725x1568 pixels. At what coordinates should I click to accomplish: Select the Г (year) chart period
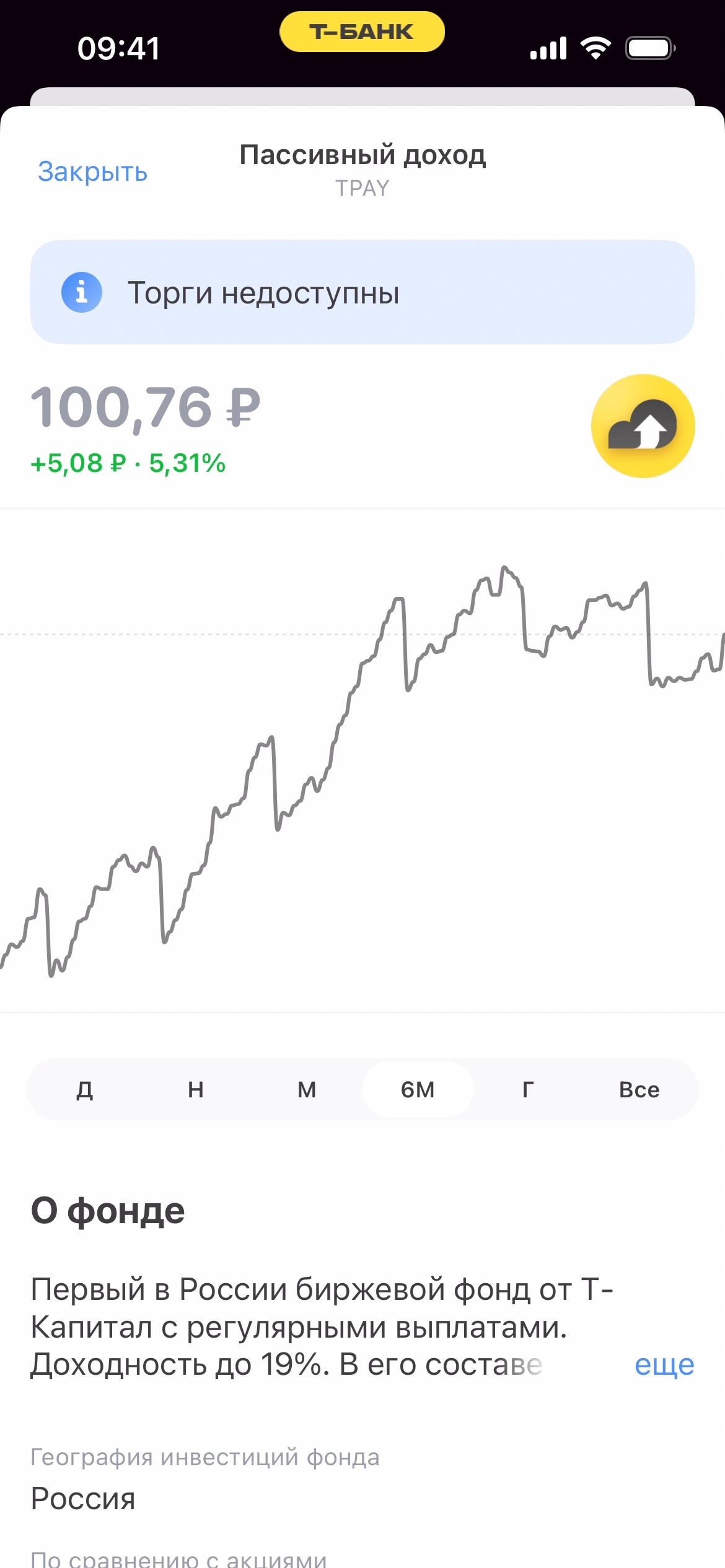click(x=528, y=1089)
